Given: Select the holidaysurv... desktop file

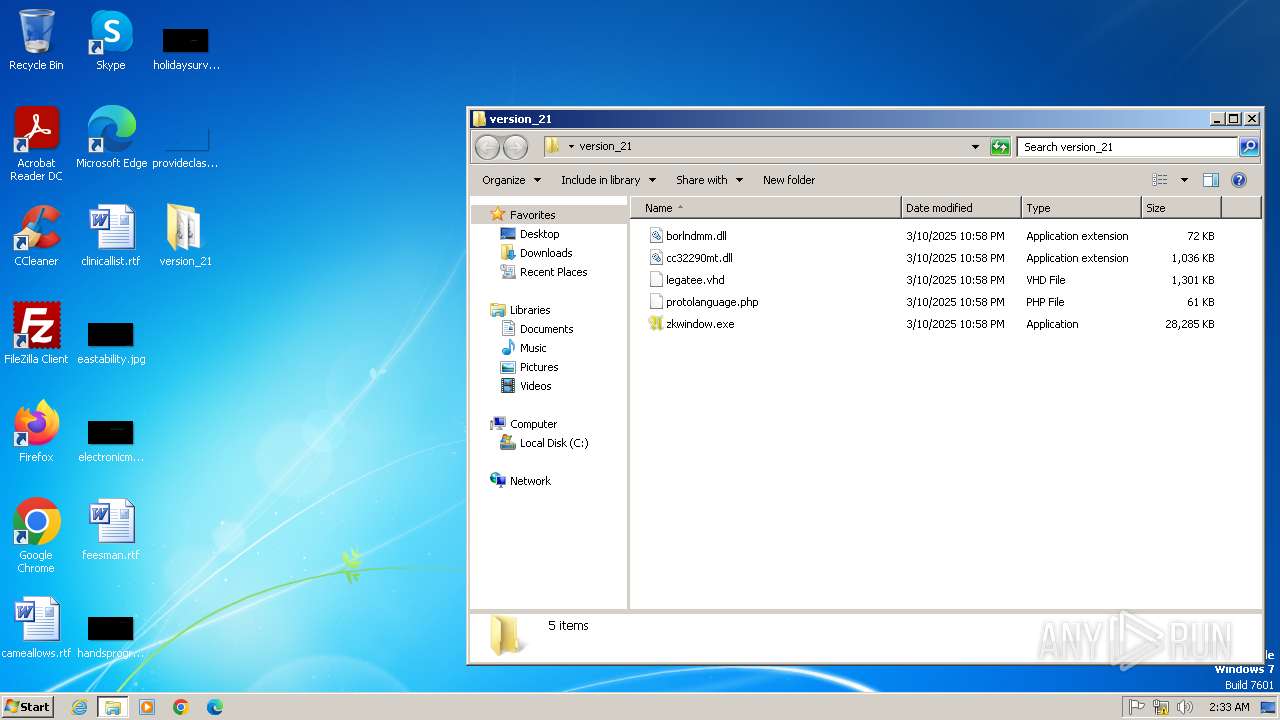Looking at the screenshot, I should click(186, 48).
